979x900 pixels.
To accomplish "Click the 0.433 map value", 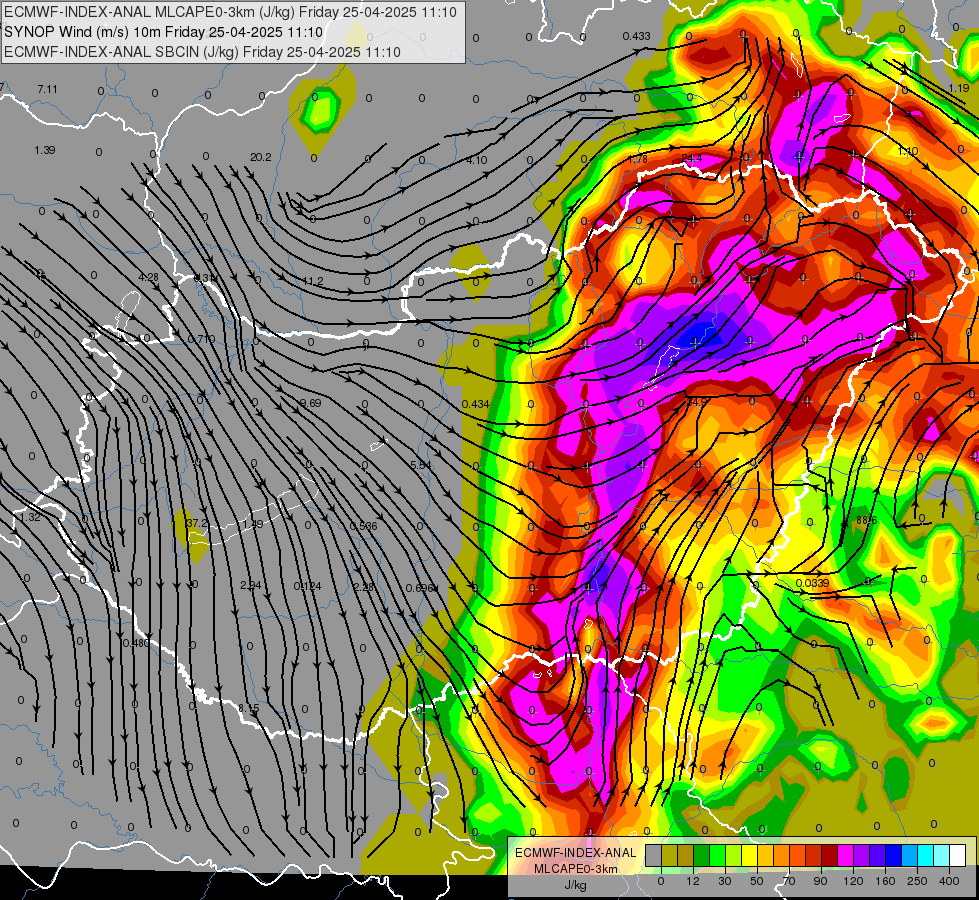I will click(636, 37).
